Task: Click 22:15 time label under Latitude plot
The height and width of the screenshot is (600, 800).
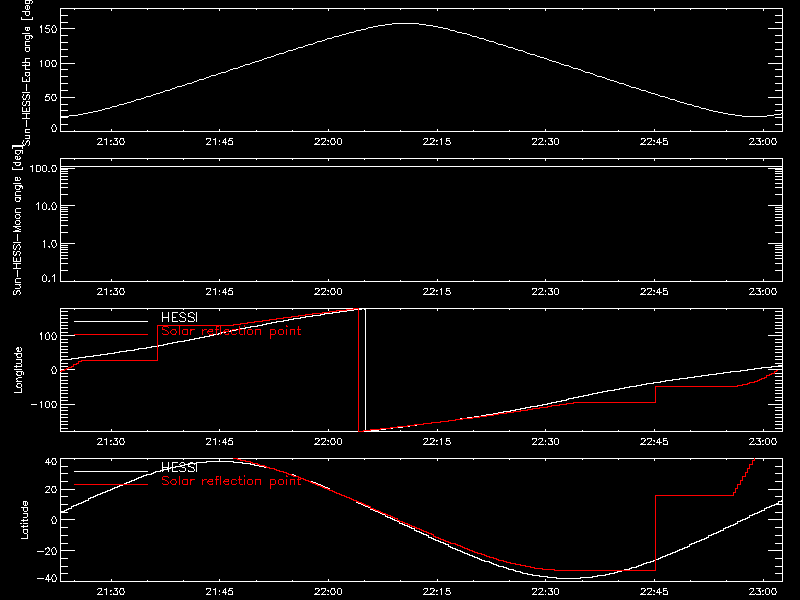Action: coord(437,591)
